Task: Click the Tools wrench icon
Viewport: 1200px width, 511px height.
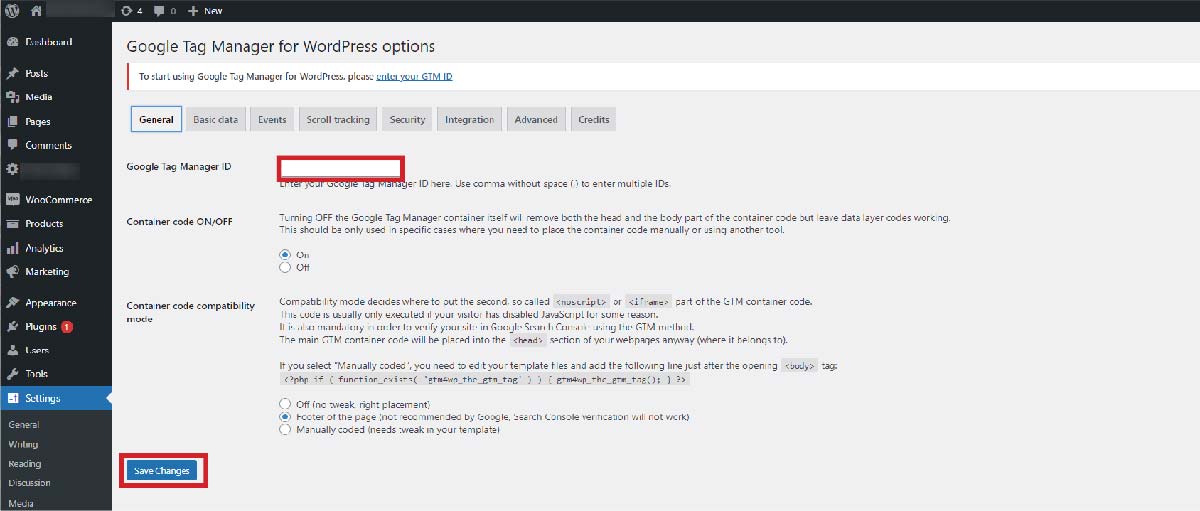Action: (x=12, y=375)
